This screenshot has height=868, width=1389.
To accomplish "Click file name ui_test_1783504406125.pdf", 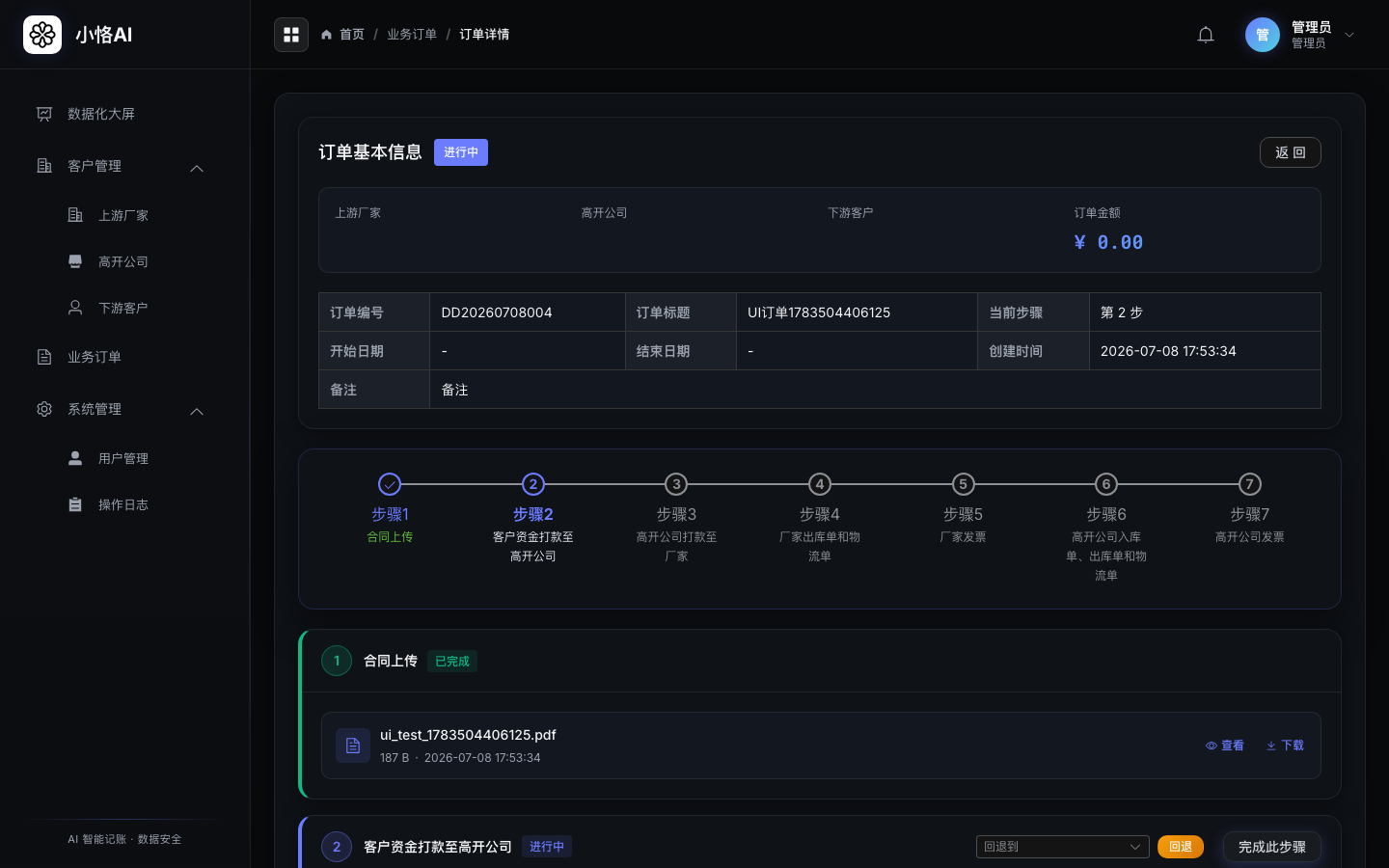I will [x=468, y=735].
